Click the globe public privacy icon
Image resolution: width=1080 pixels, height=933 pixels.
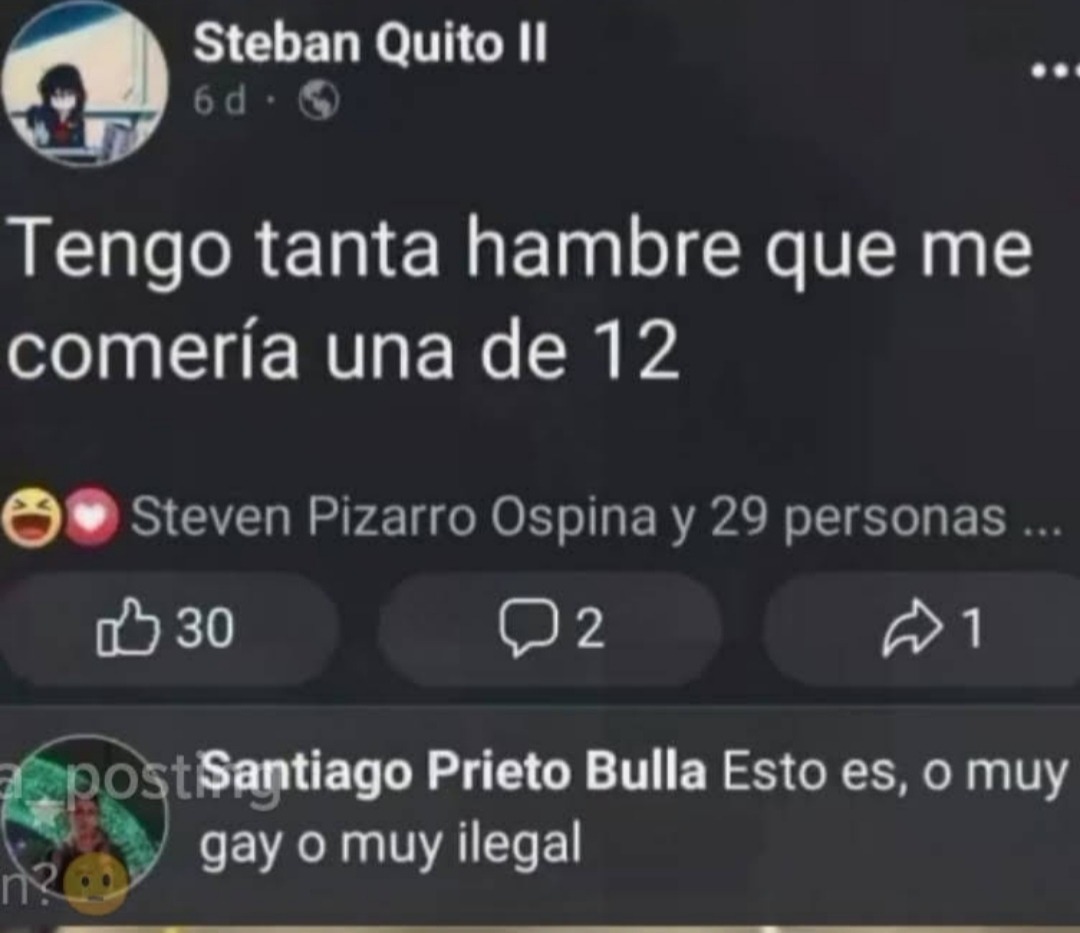318,101
